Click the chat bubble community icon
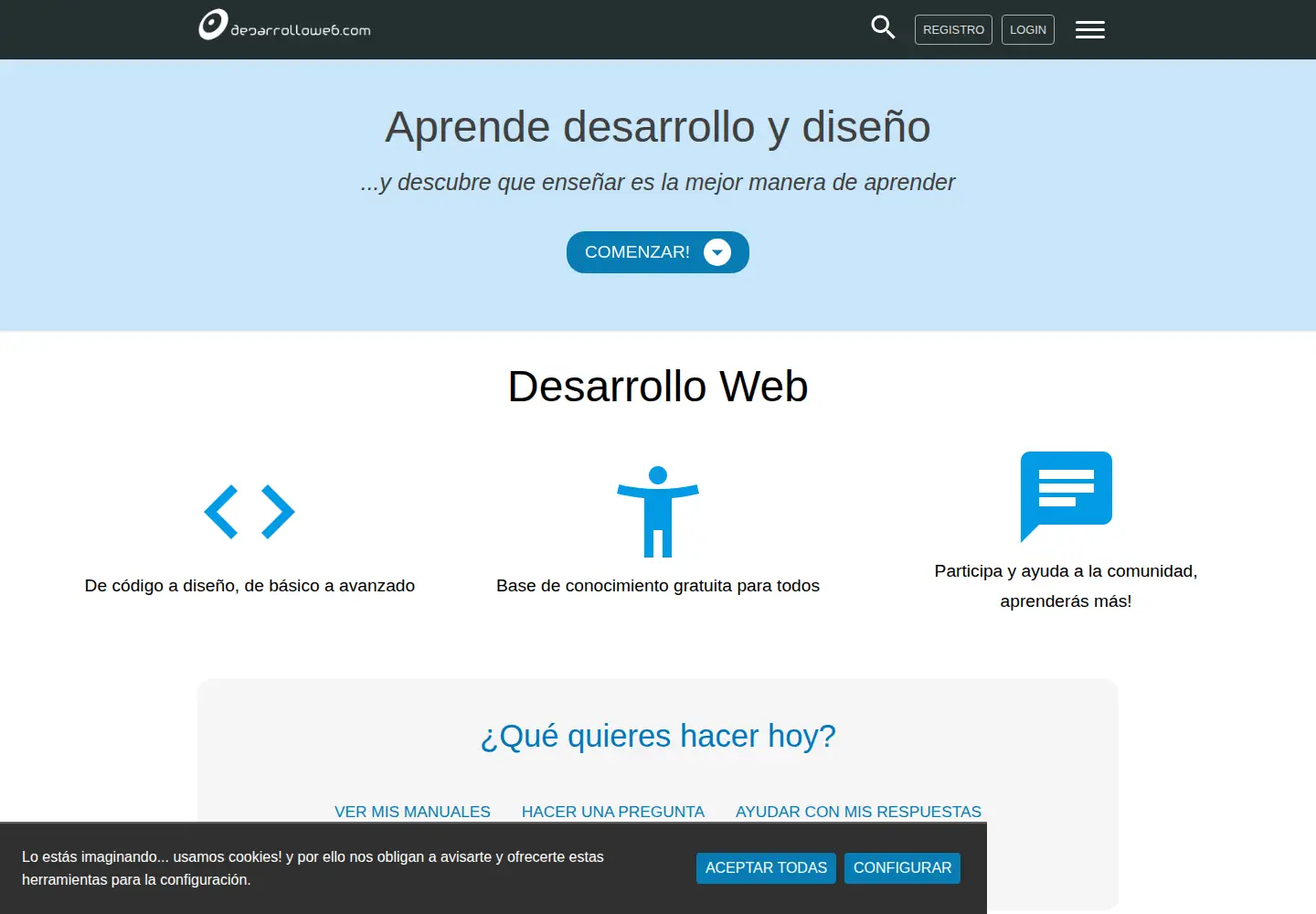The width and height of the screenshot is (1316, 914). (1066, 496)
